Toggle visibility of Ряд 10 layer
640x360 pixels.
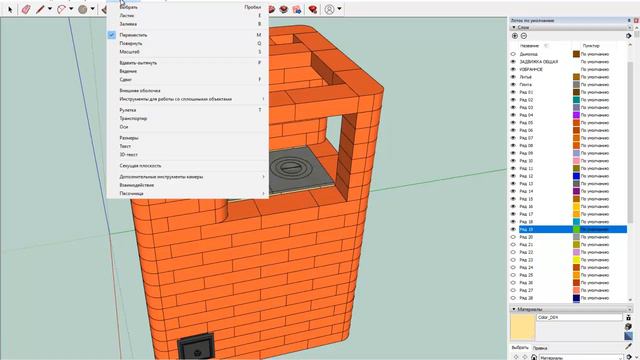(513, 161)
